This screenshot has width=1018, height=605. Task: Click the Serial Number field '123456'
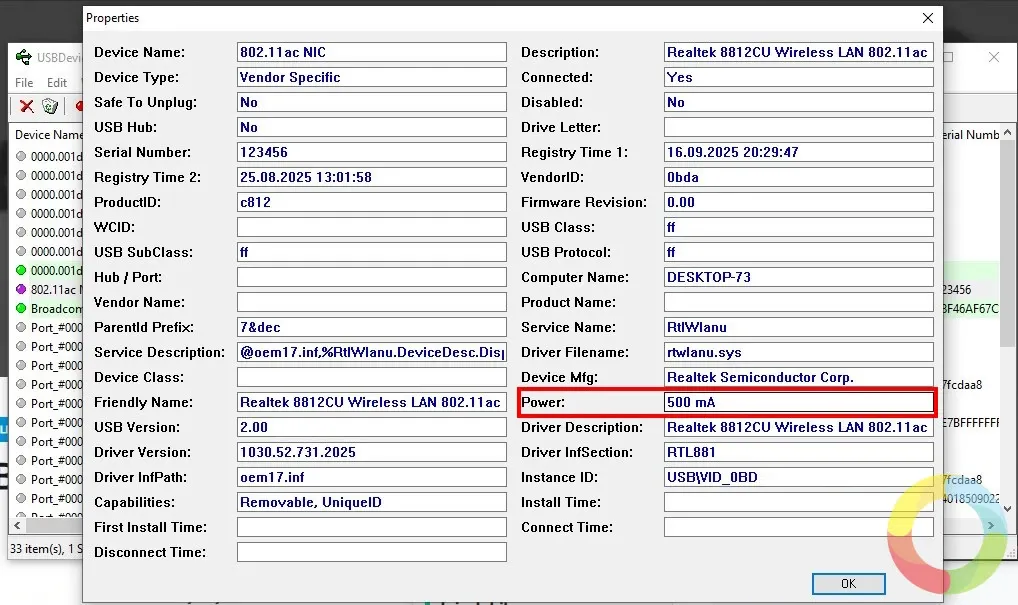pyautogui.click(x=371, y=152)
